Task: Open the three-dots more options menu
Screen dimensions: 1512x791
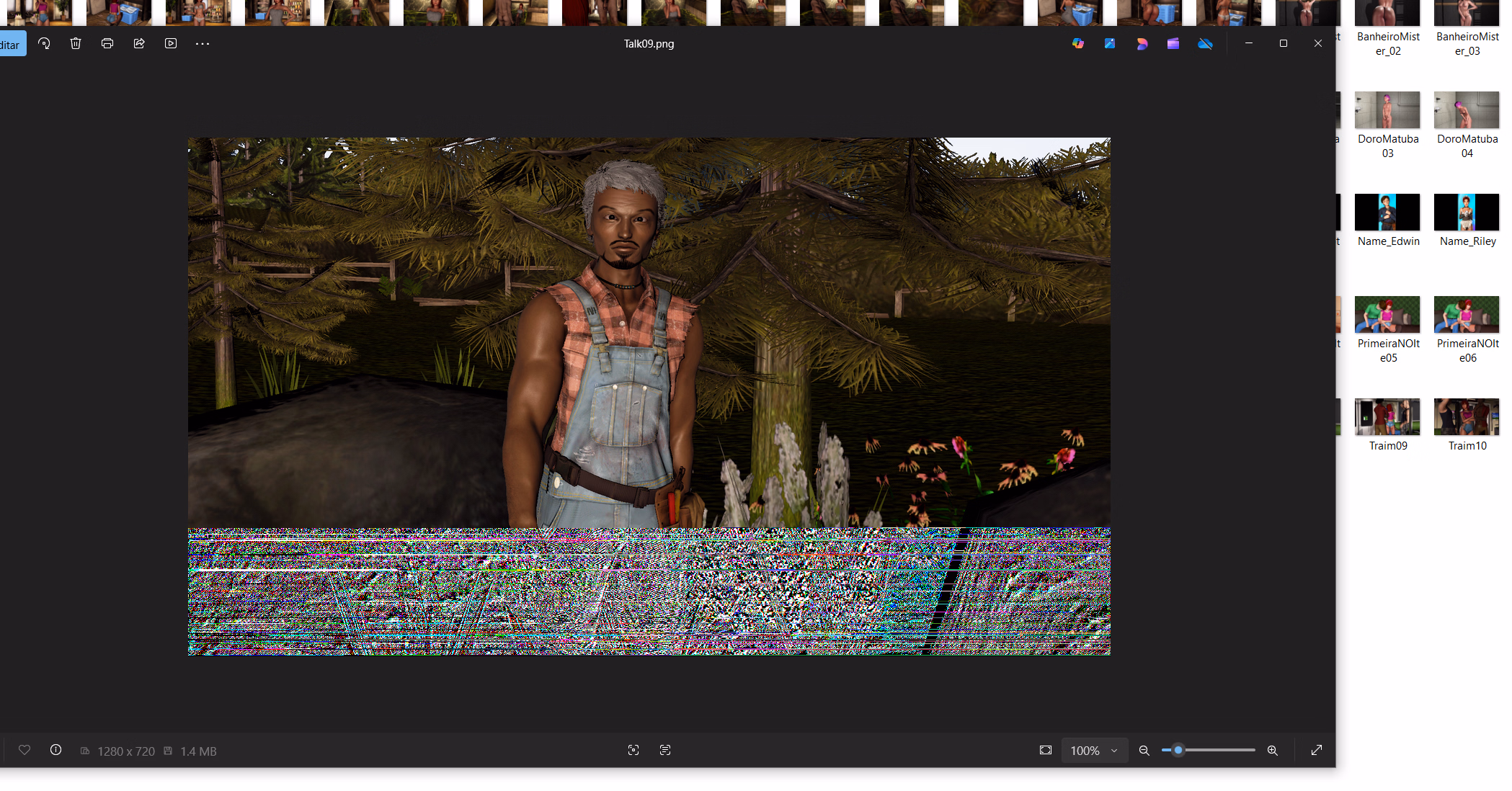Action: [x=203, y=44]
